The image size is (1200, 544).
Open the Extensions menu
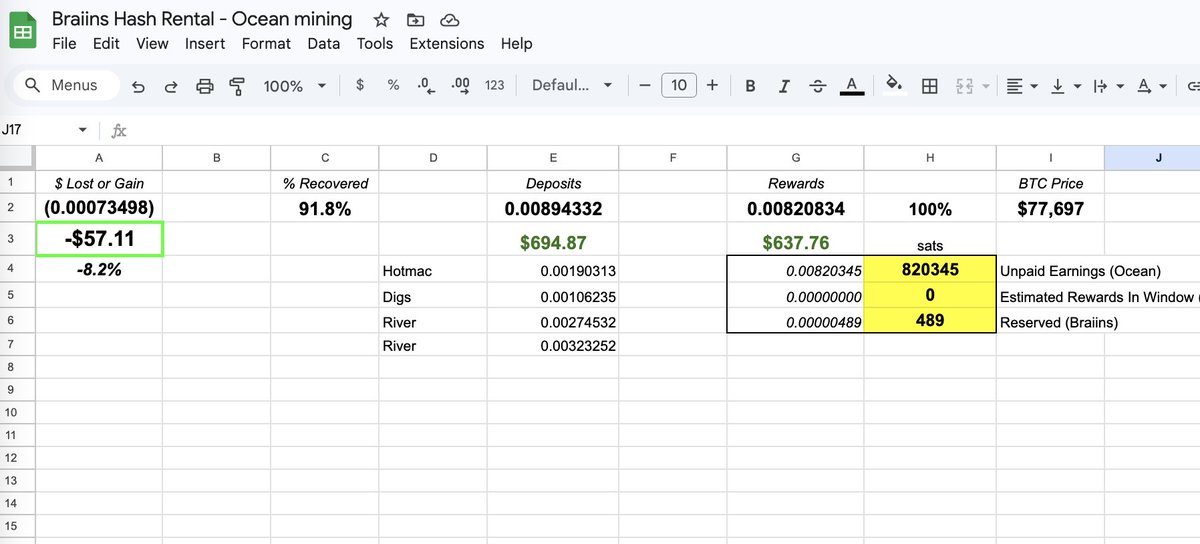tap(447, 44)
